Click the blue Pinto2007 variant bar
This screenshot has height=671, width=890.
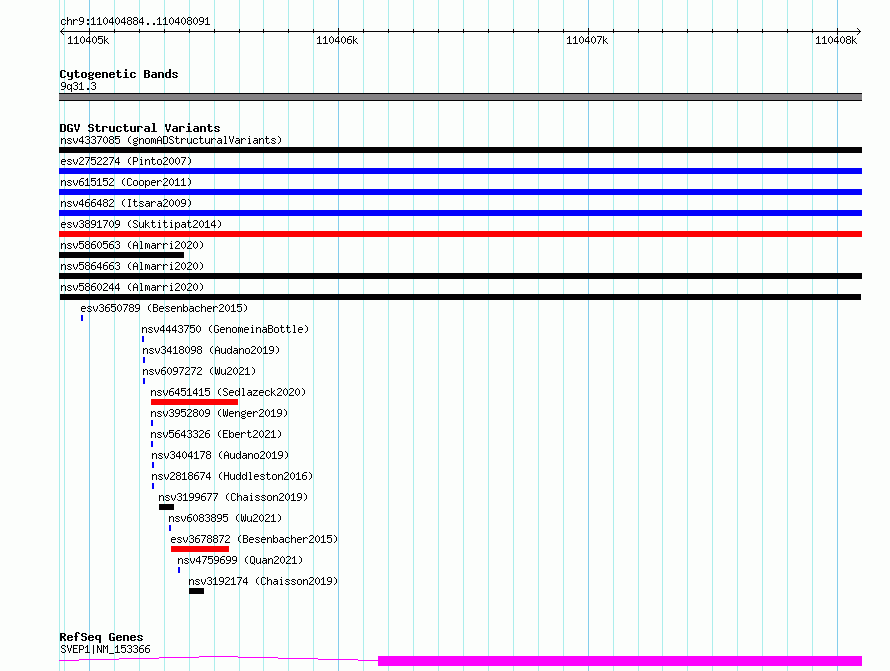460,171
